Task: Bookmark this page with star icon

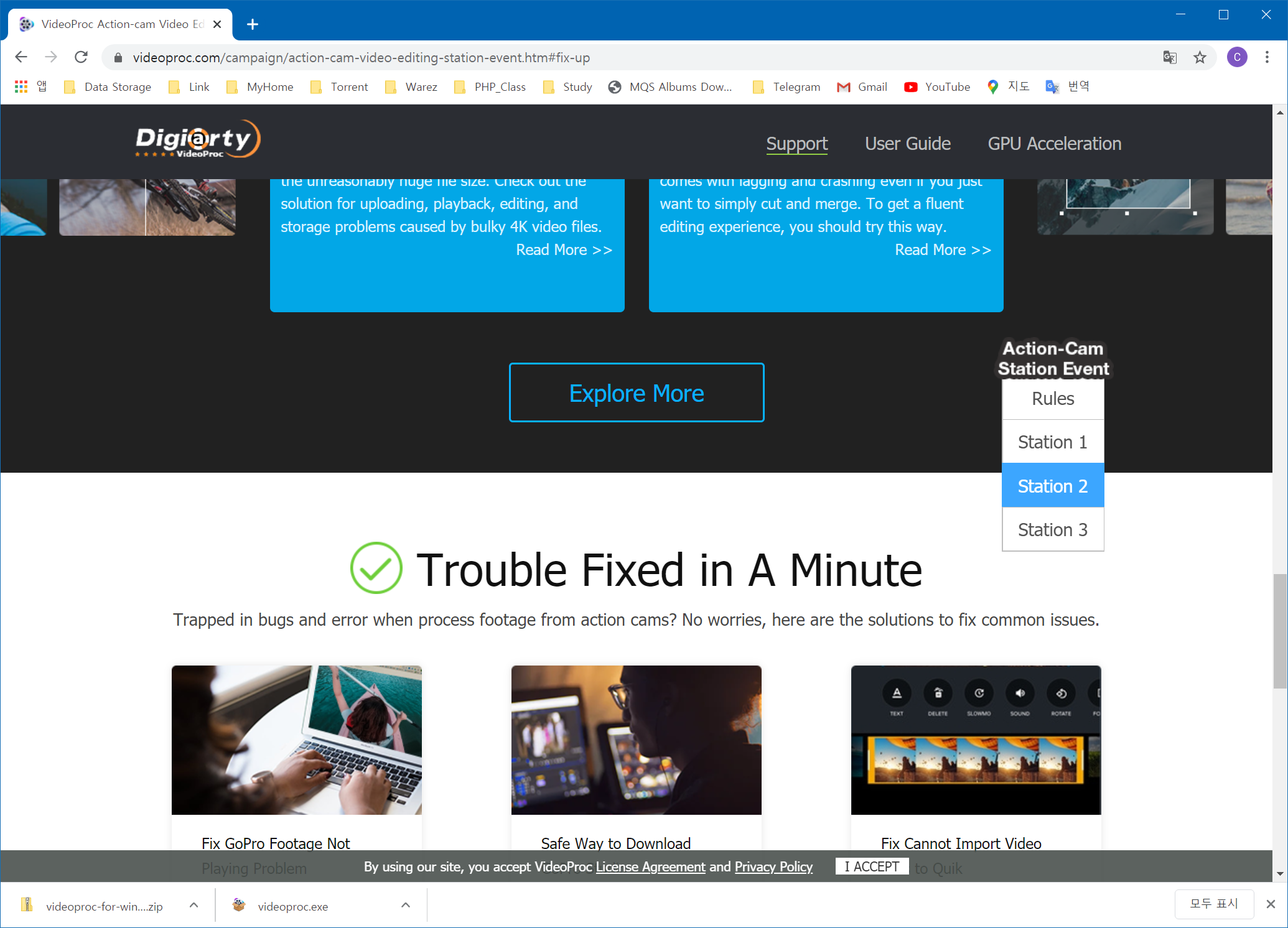Action: 1200,57
